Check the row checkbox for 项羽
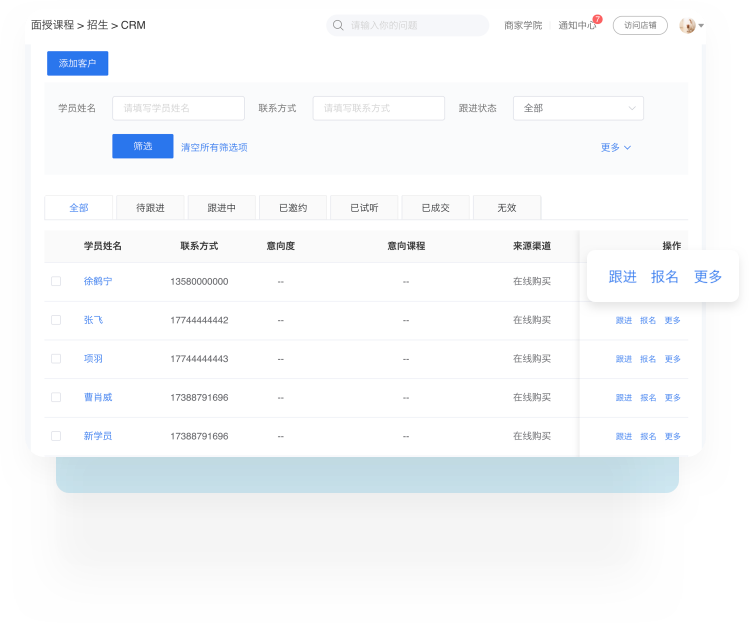Image resolution: width=749 pixels, height=624 pixels. (x=56, y=359)
